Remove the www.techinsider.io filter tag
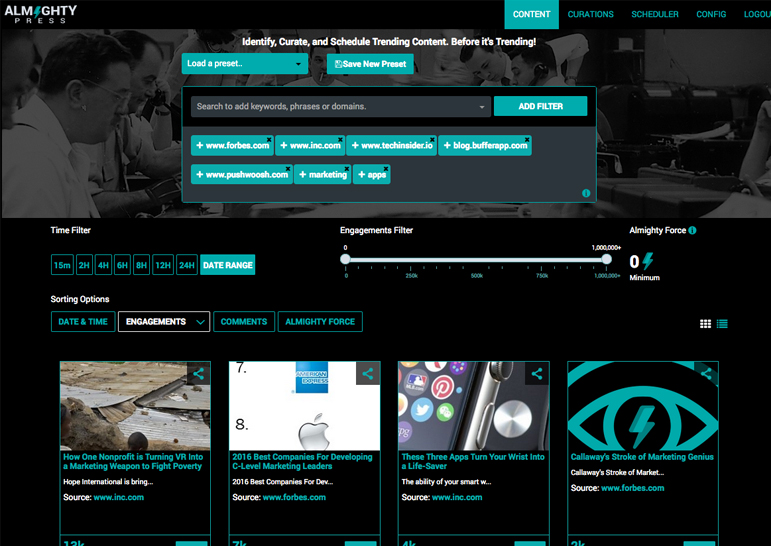The image size is (771, 546). (432, 140)
